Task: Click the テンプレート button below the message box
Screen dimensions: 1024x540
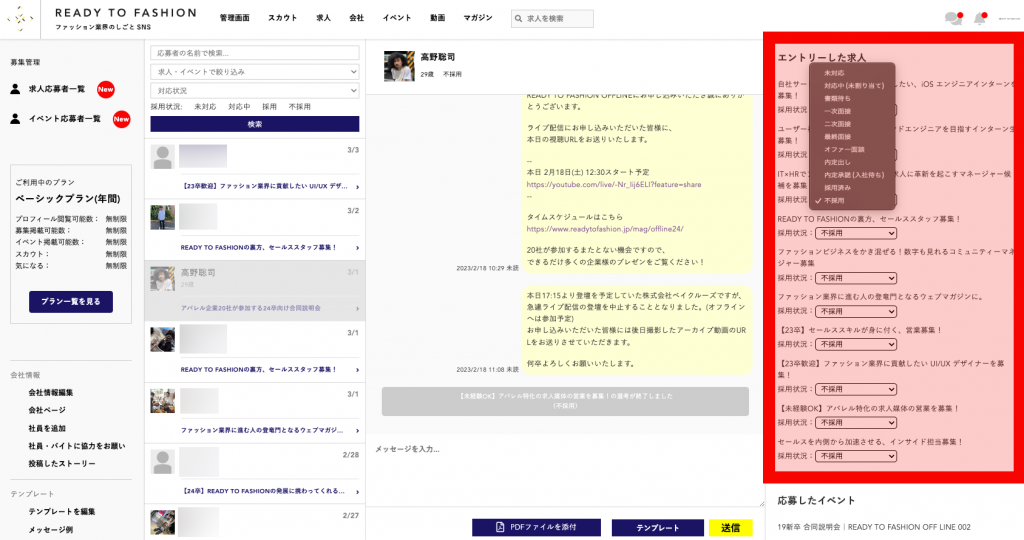Action: click(658, 528)
